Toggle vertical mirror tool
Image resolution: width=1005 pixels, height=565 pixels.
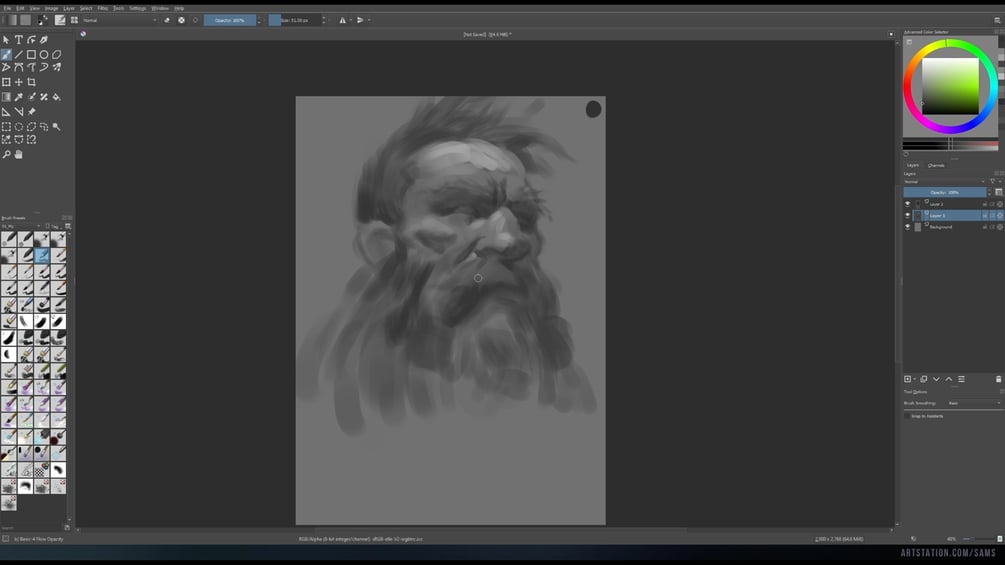(360, 20)
